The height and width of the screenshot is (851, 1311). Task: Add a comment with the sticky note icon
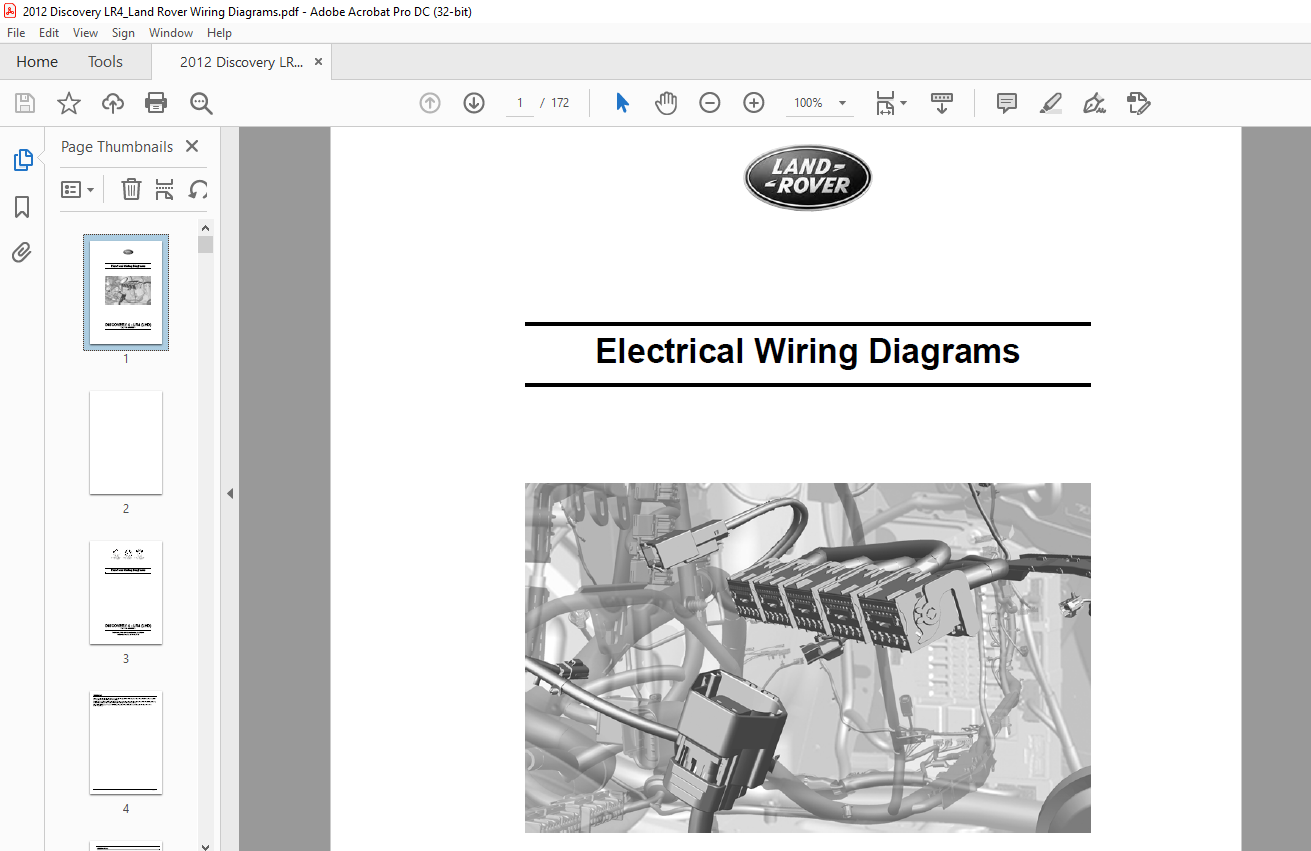(1007, 103)
